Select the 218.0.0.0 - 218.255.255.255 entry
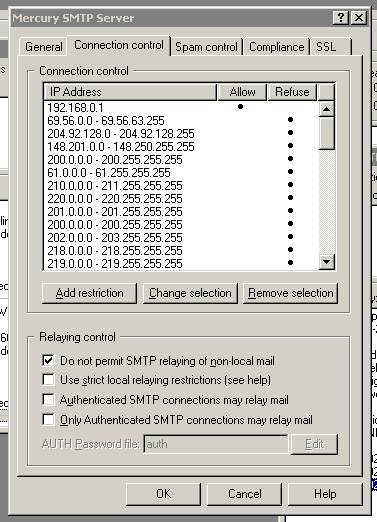377x522 pixels. point(181,250)
